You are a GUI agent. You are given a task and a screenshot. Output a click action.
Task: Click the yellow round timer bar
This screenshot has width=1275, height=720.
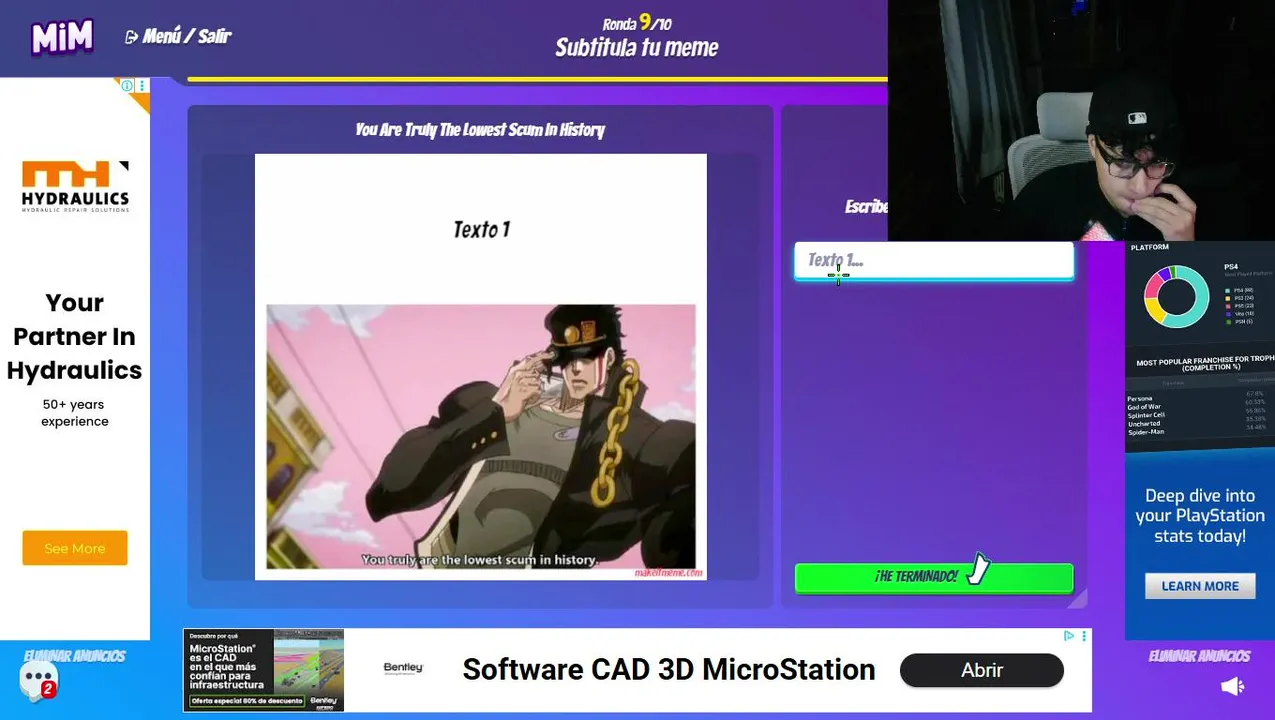537,79
